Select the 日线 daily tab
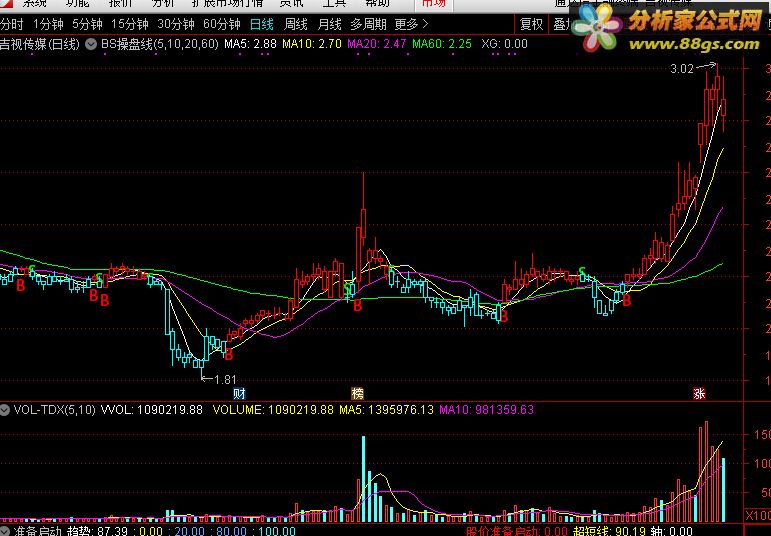Image resolution: width=771 pixels, height=536 pixels. coord(262,24)
